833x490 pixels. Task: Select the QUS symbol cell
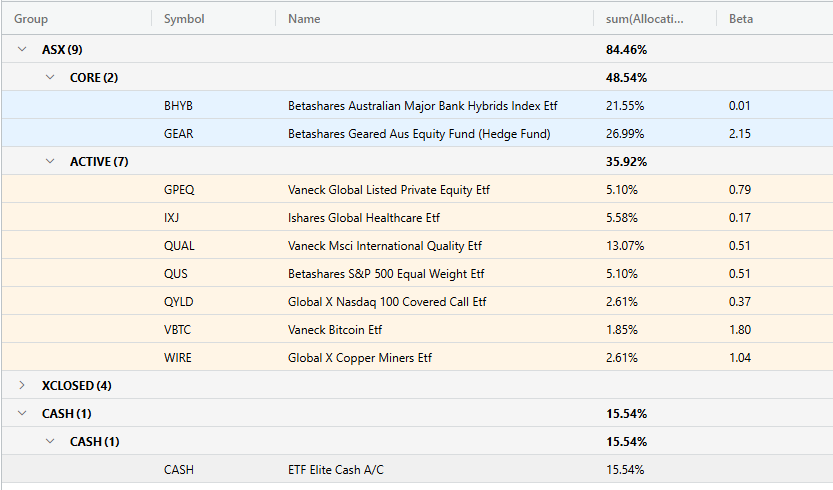tap(175, 274)
